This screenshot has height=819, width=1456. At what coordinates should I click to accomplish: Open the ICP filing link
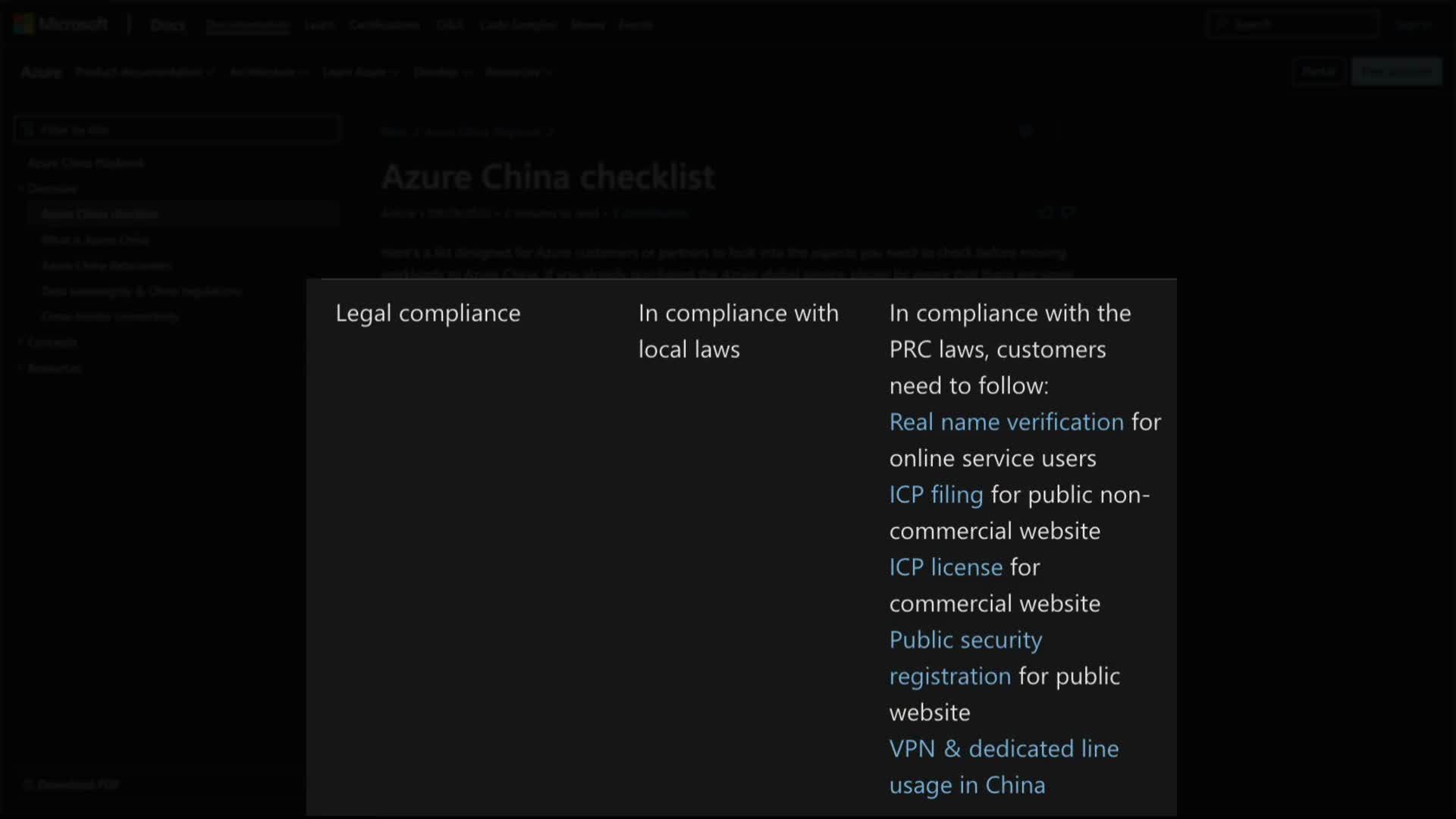click(936, 494)
